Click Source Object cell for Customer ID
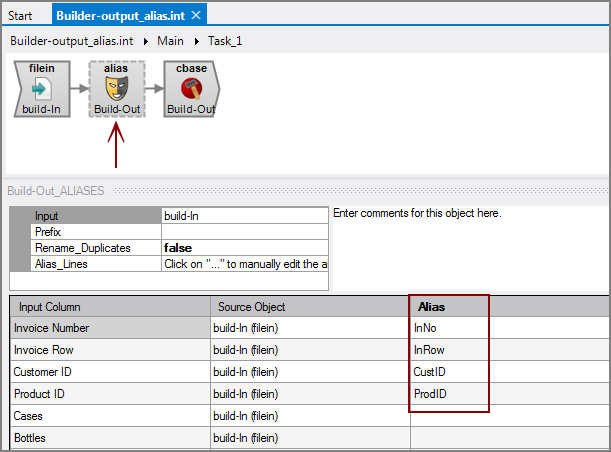Screen dimensions: 611x452 tap(310, 371)
